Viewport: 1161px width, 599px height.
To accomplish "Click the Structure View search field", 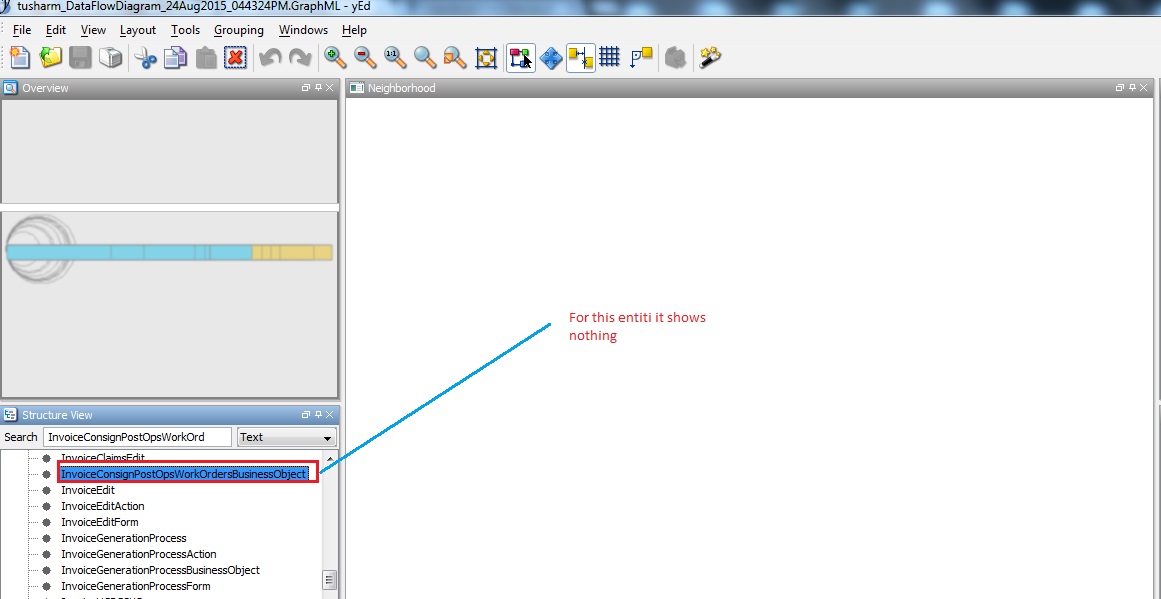I will pos(136,437).
